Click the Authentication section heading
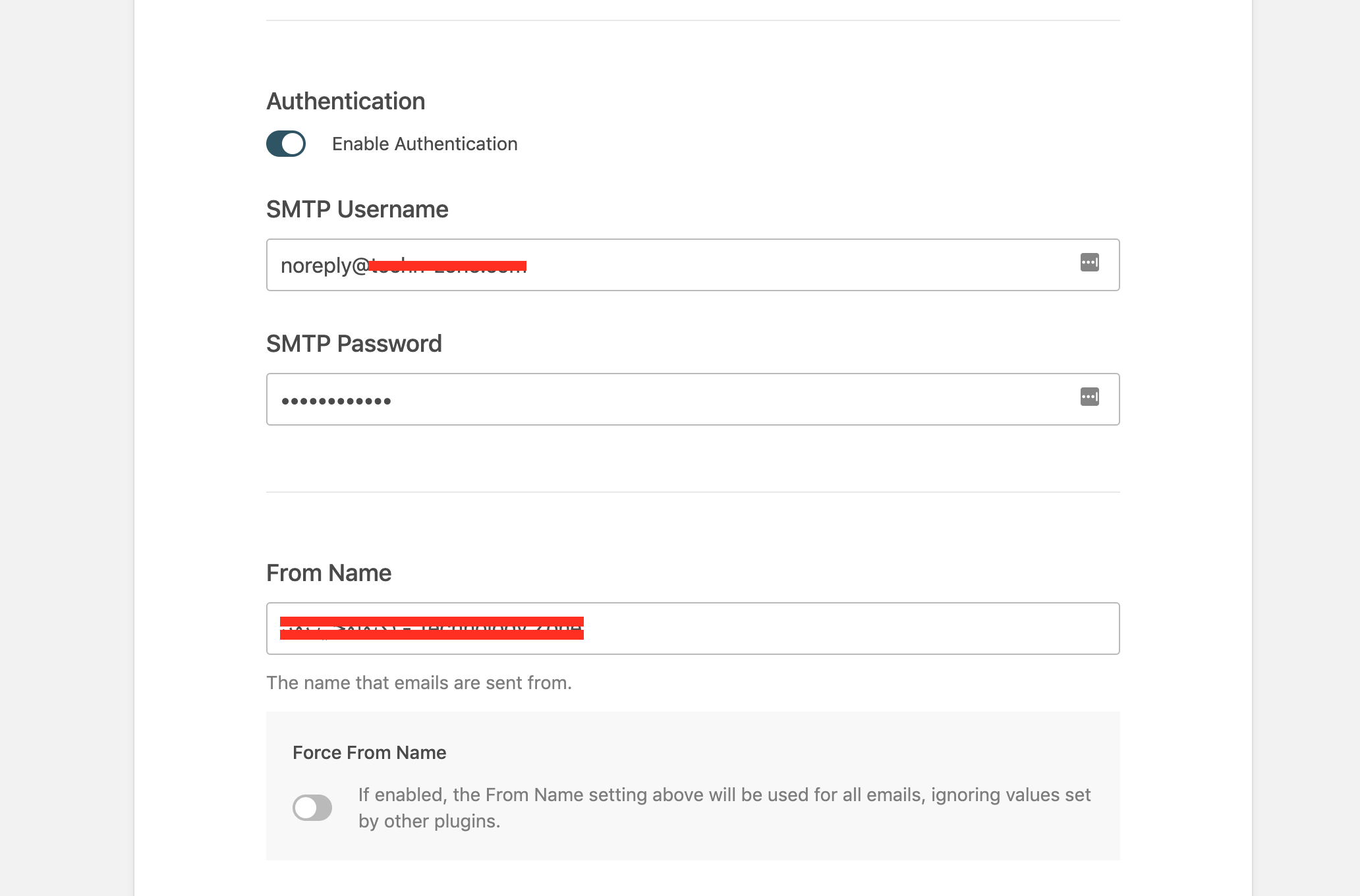The height and width of the screenshot is (896, 1360). pos(346,101)
